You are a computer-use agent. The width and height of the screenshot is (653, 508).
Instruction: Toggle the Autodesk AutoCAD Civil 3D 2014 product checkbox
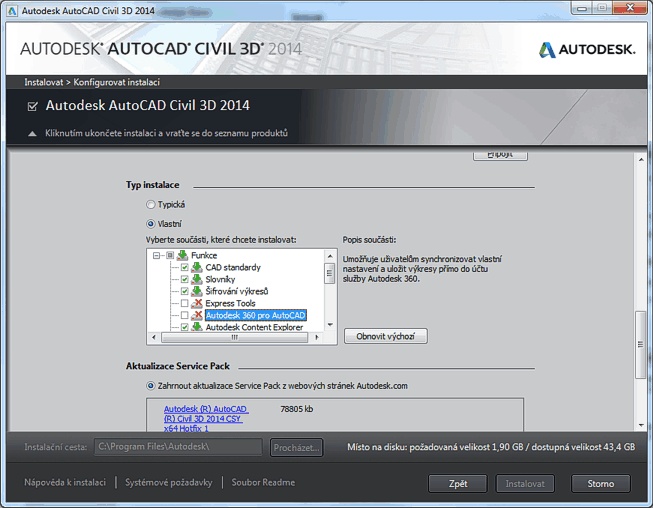coord(32,107)
